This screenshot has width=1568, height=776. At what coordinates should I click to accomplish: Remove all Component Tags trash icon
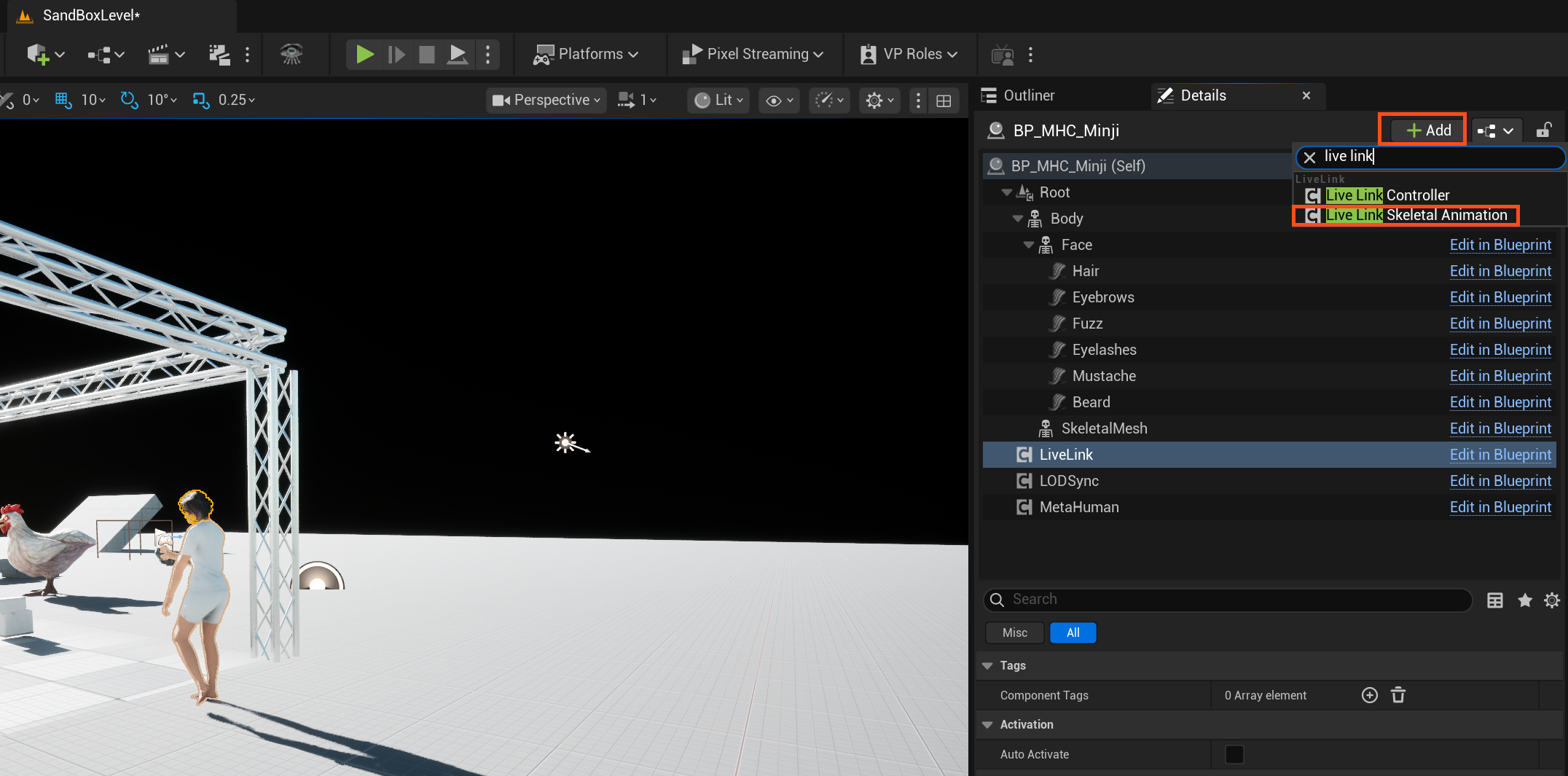pyautogui.click(x=1398, y=695)
